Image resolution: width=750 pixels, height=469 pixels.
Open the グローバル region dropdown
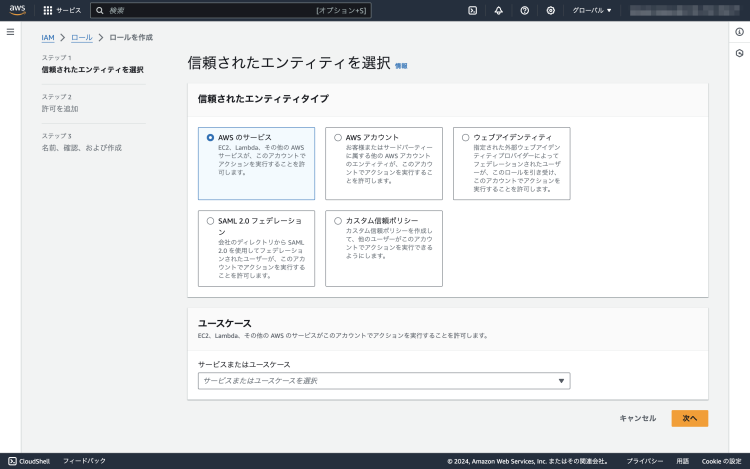592,11
